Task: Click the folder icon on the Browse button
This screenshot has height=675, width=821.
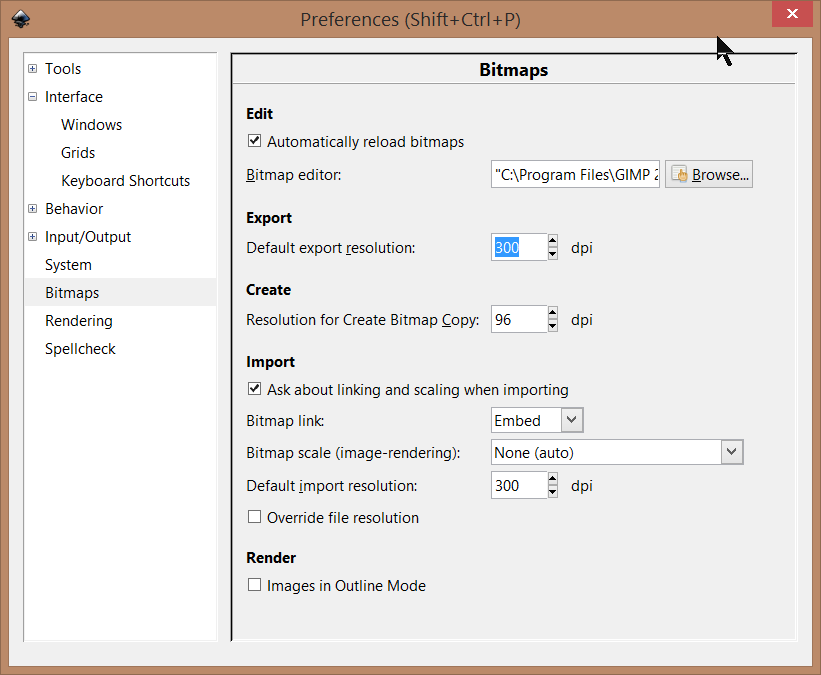Action: (678, 173)
